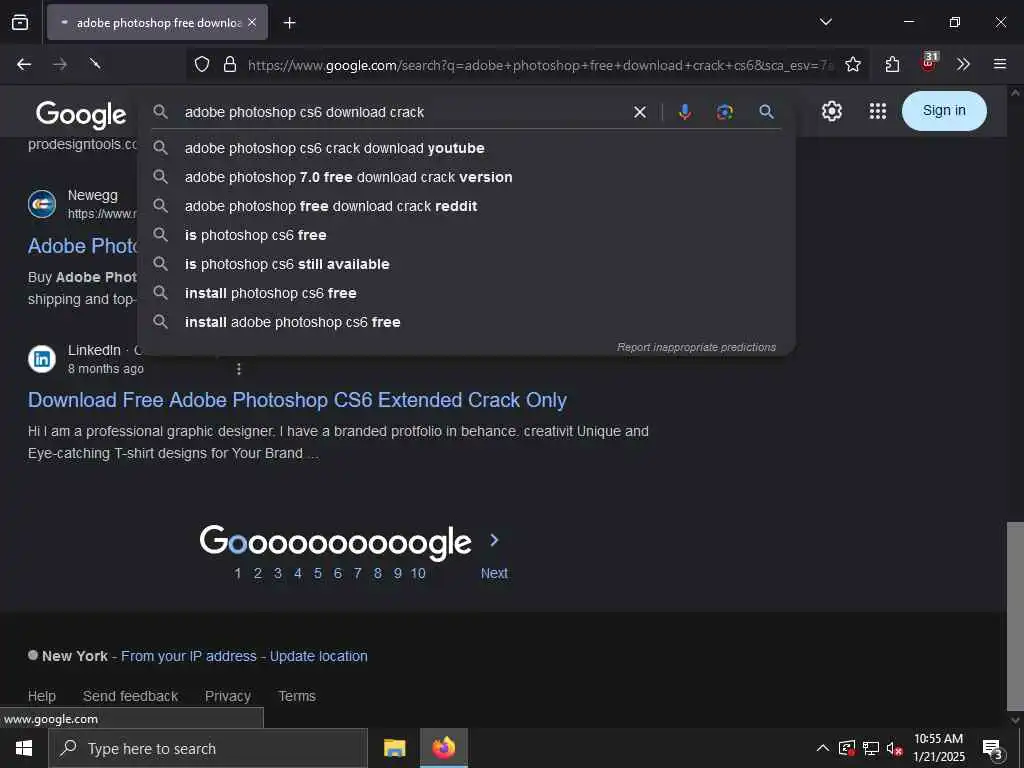Go to results page 3

278,573
